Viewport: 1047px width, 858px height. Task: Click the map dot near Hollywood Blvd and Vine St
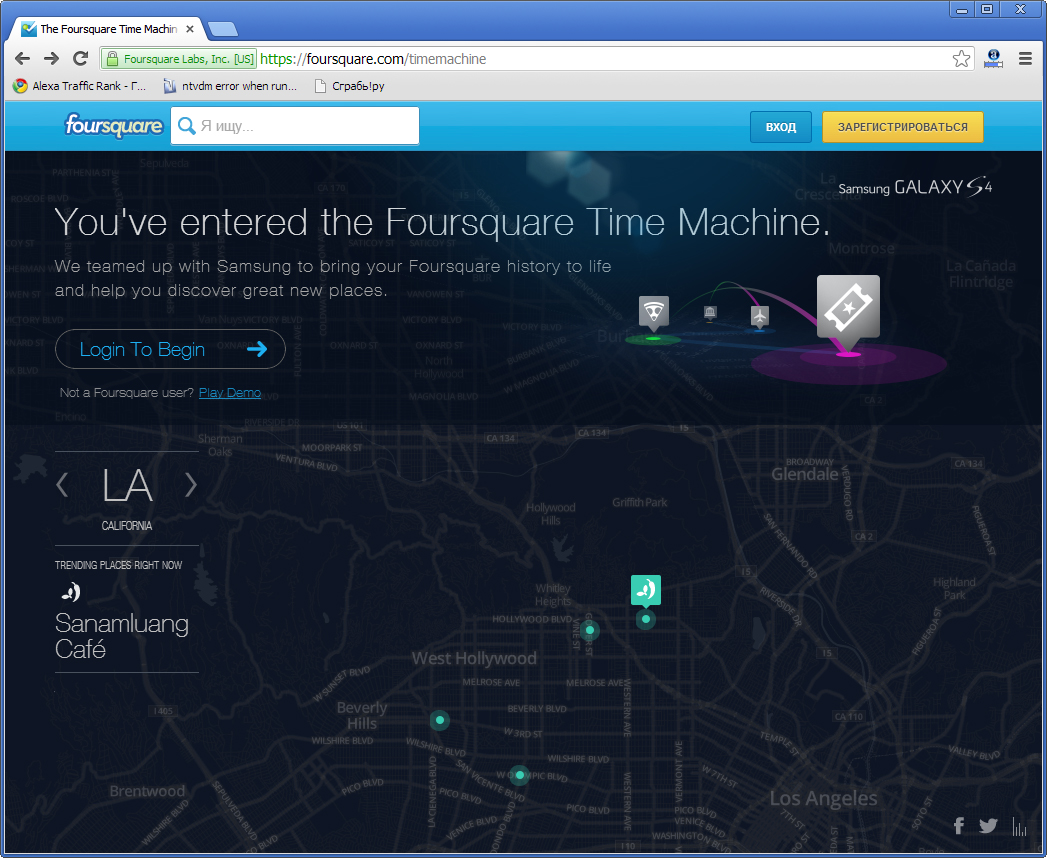click(x=590, y=630)
